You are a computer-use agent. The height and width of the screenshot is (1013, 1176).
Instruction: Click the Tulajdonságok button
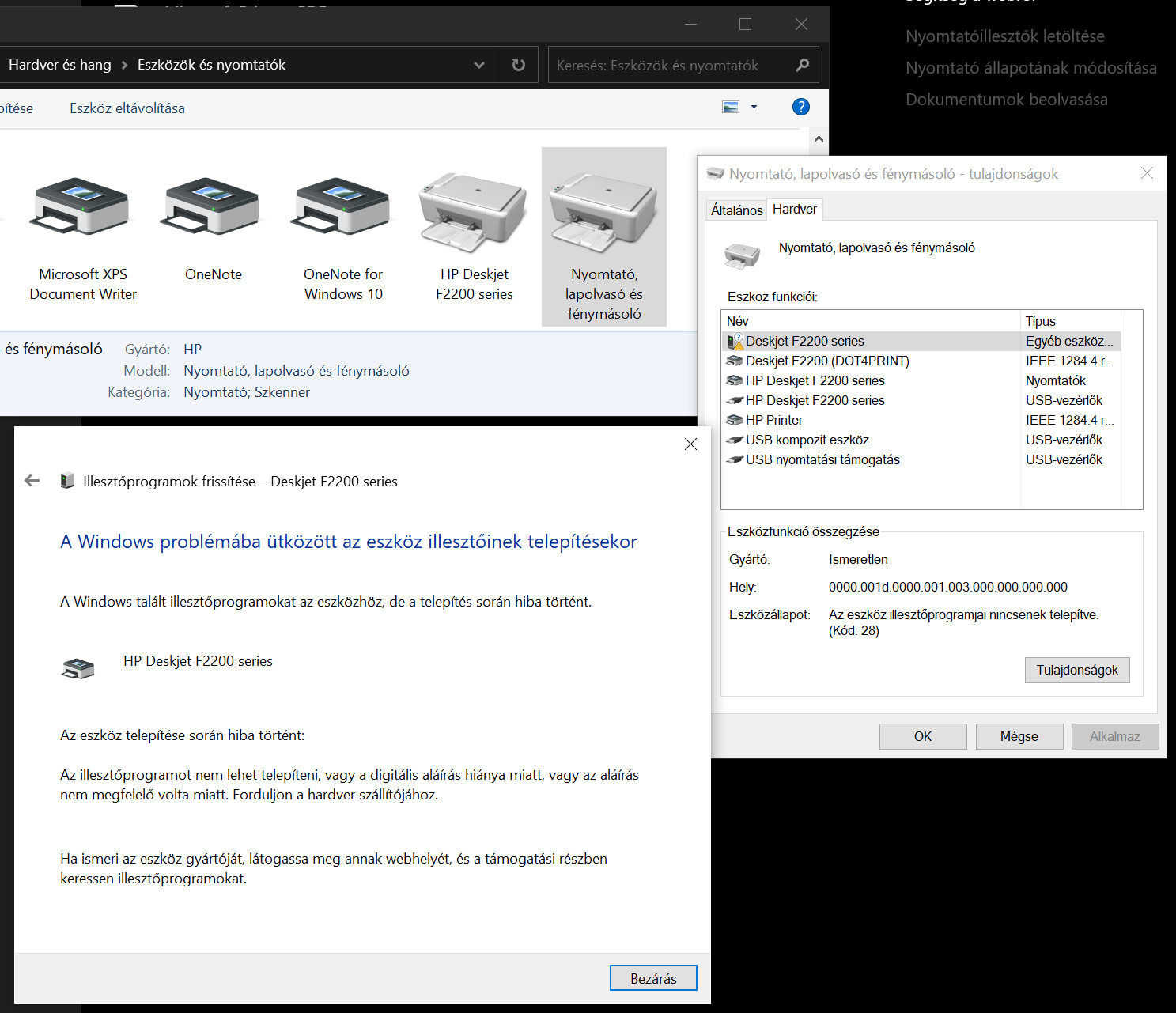(1077, 670)
